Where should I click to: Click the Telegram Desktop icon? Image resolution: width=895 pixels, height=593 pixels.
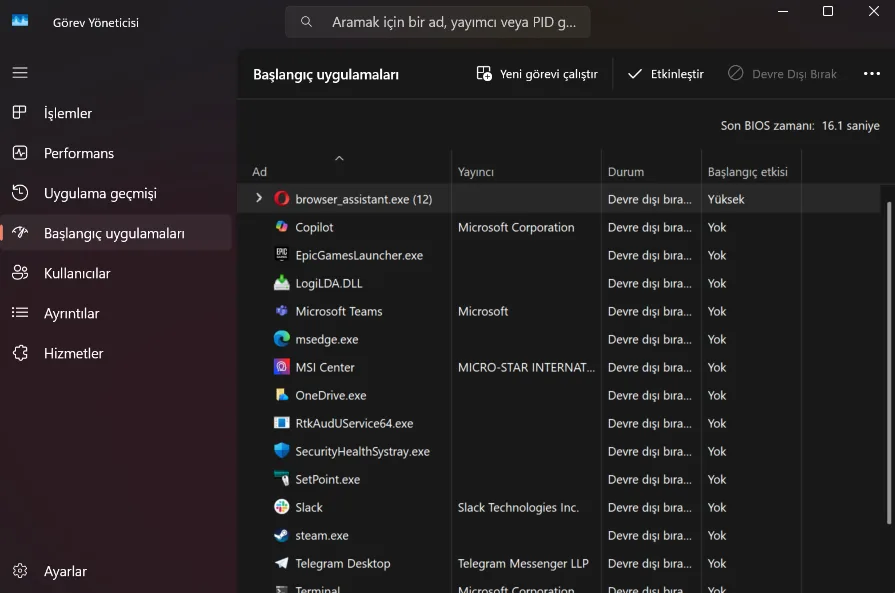point(281,563)
